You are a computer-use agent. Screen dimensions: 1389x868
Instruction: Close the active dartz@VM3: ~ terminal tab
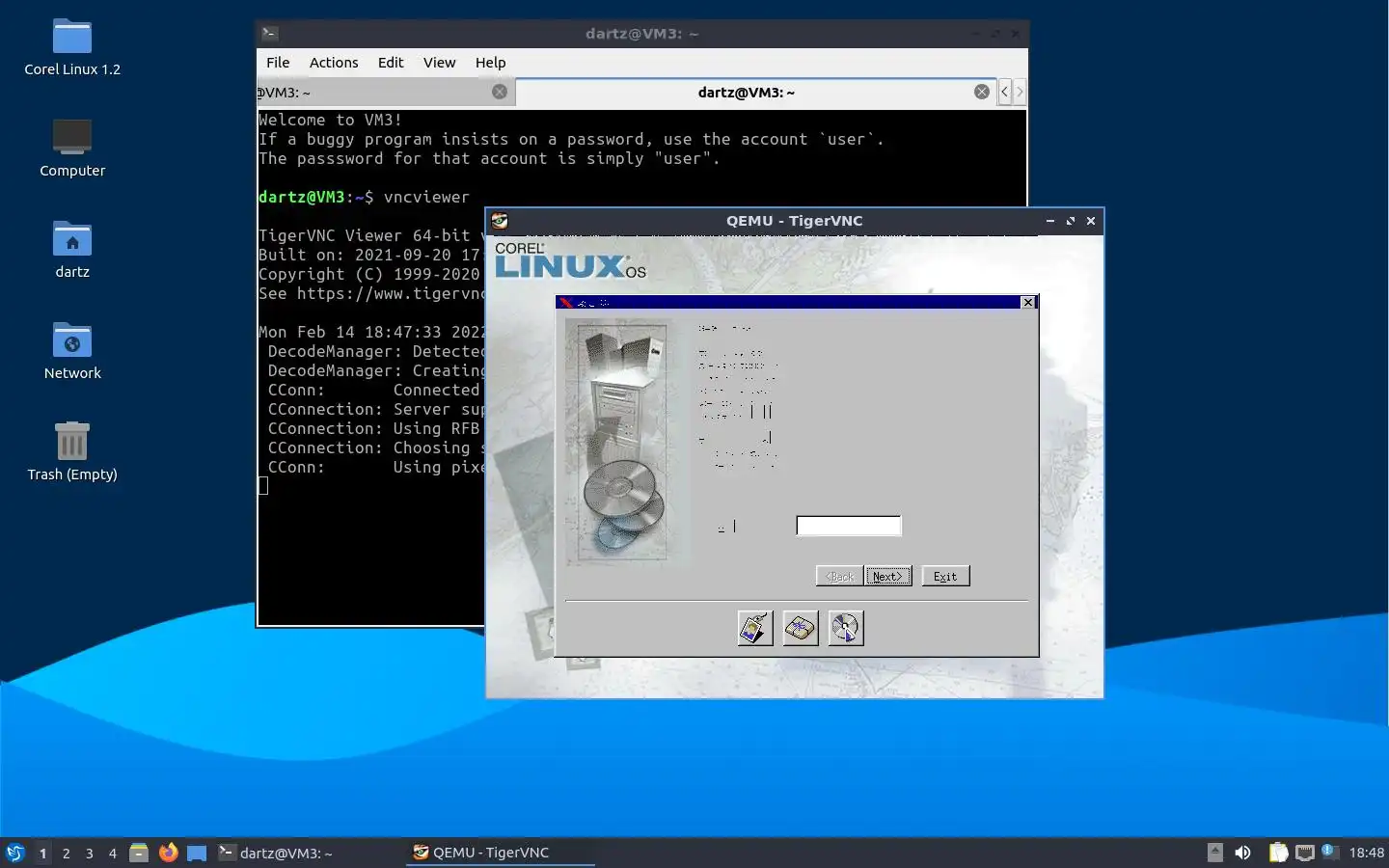click(x=981, y=92)
